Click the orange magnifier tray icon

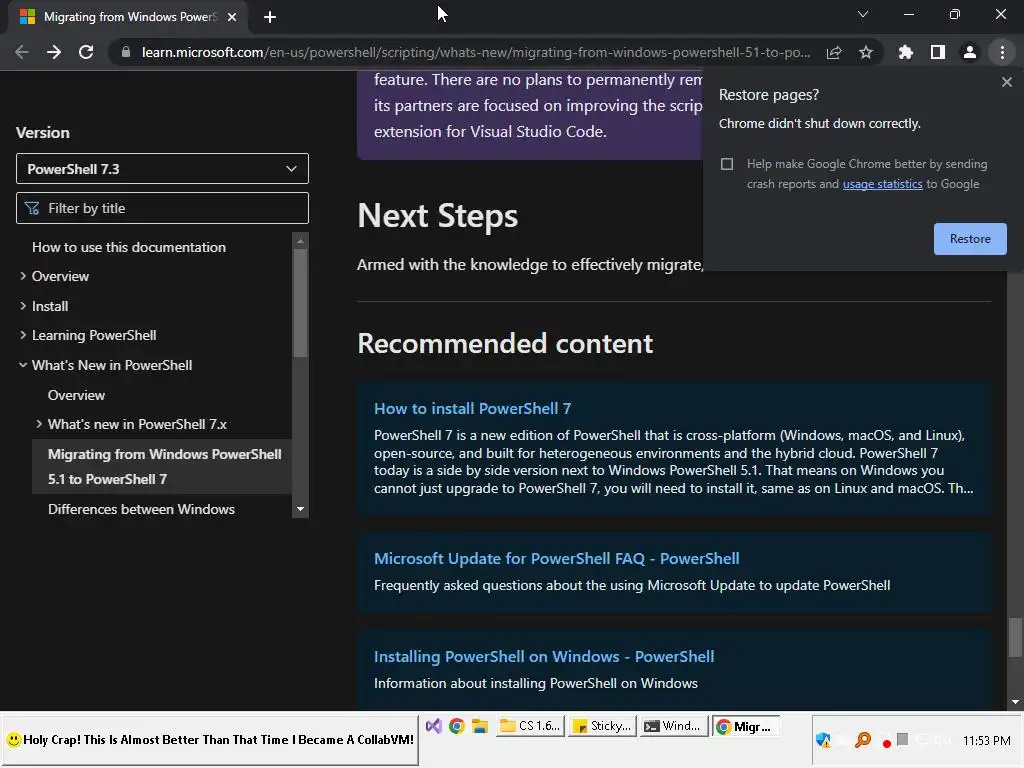pyautogui.click(x=863, y=740)
